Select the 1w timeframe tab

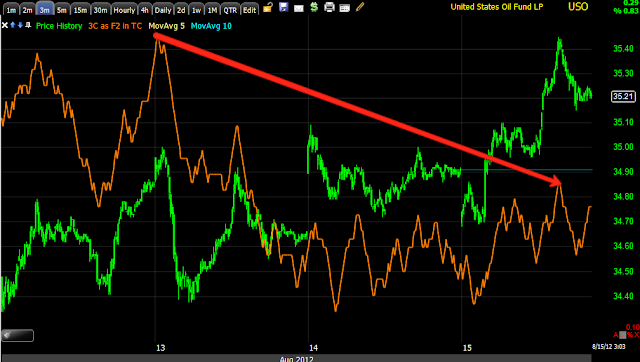tap(196, 10)
